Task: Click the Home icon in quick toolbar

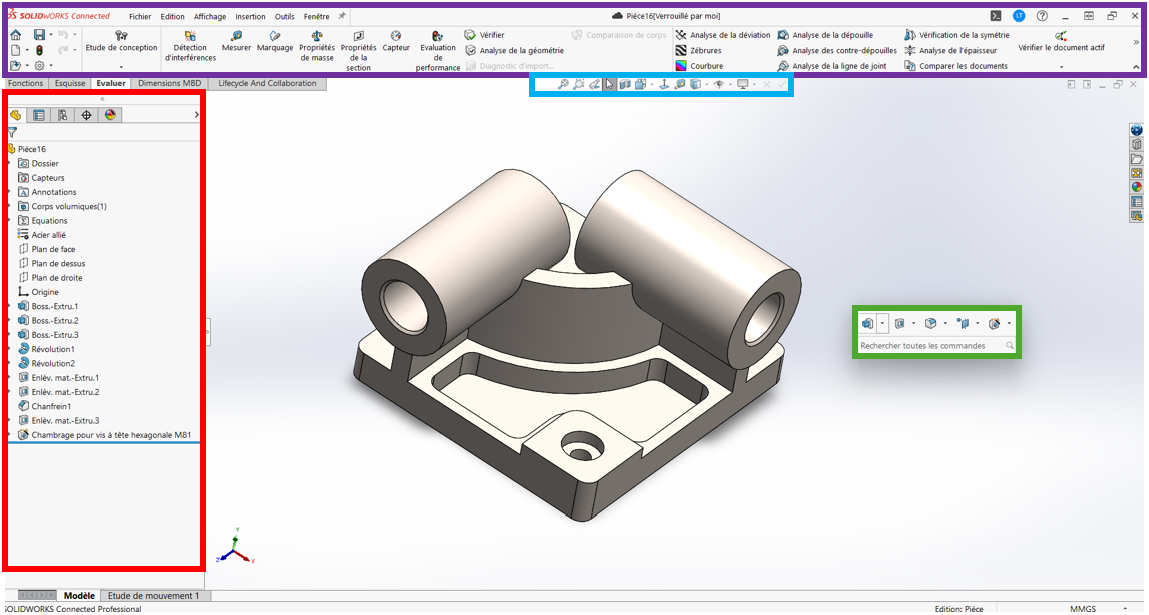Action: coord(15,35)
